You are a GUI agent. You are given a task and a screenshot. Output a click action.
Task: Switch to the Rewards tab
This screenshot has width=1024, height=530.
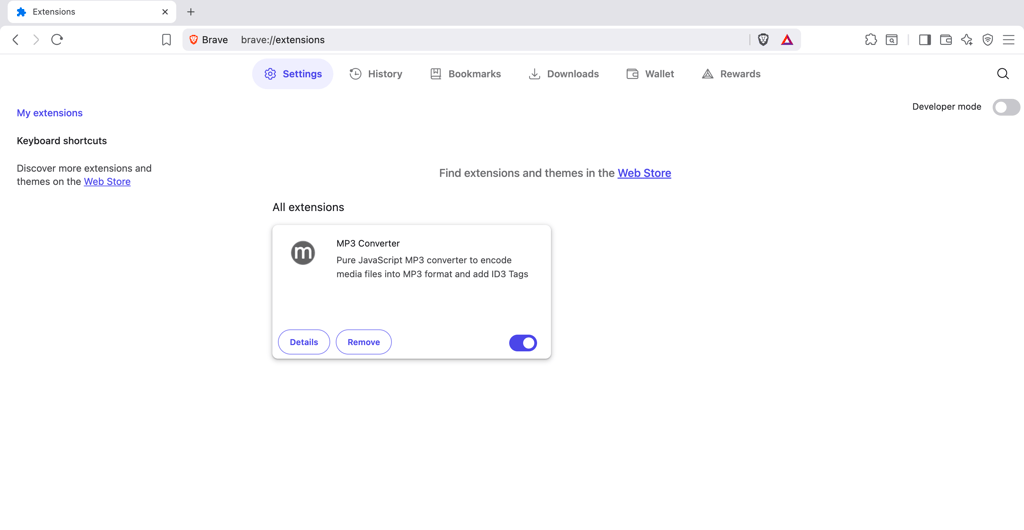(730, 74)
